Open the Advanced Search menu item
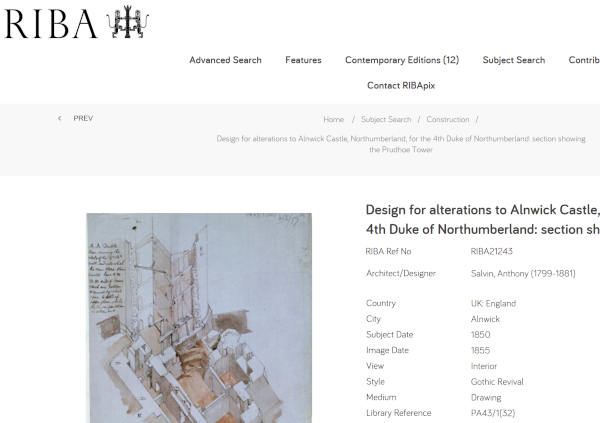The width and height of the screenshot is (600, 423). (225, 60)
